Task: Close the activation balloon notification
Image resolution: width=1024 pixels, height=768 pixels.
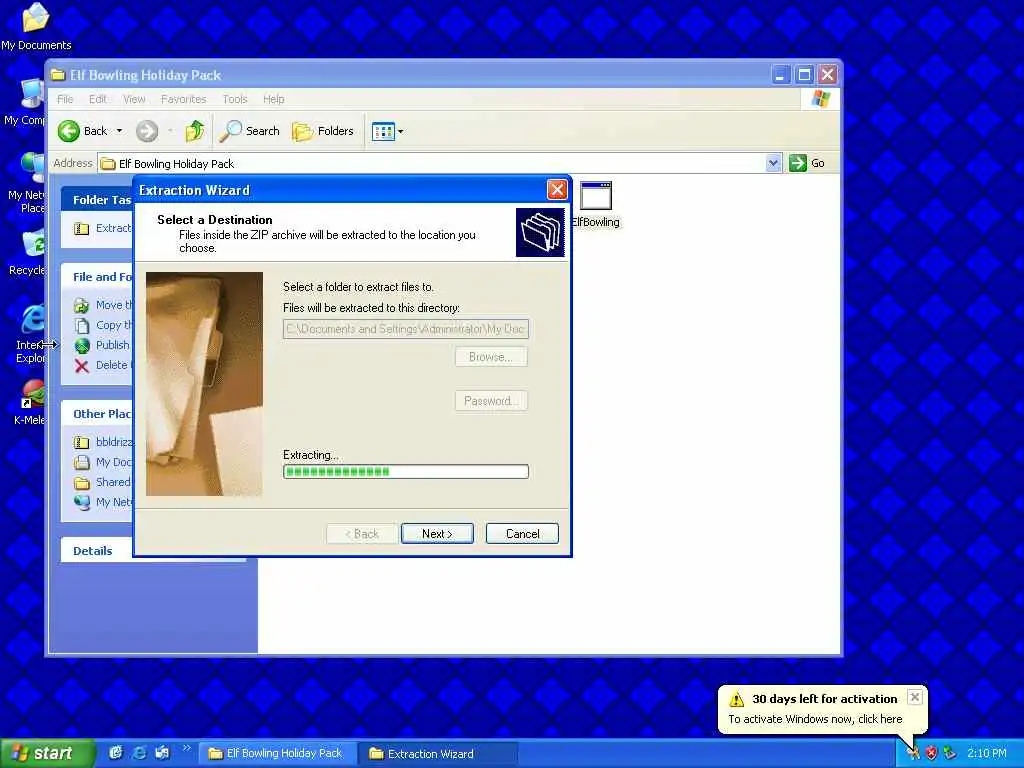Action: [915, 697]
